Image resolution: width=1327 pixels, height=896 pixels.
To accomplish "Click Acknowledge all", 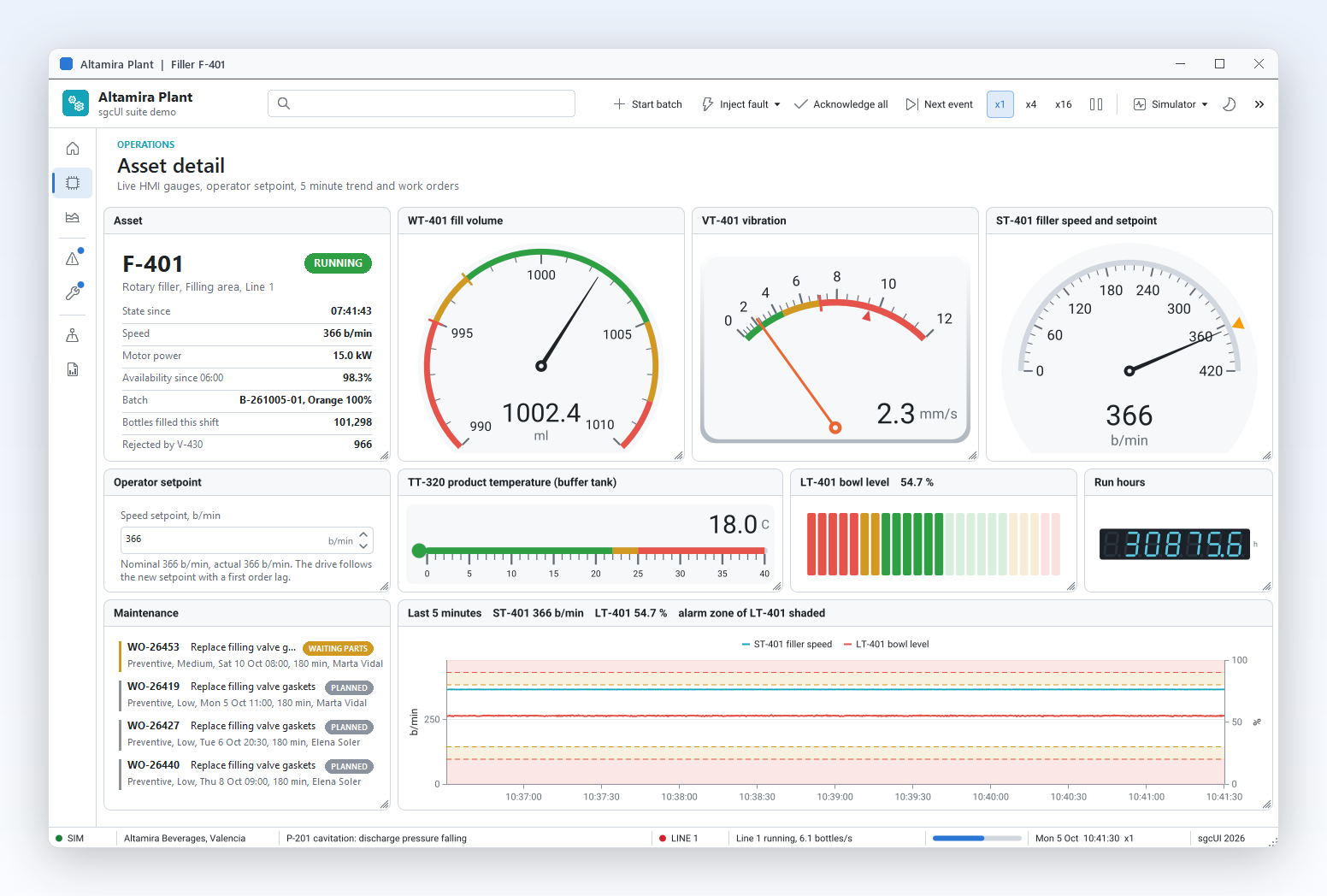I will coord(841,104).
